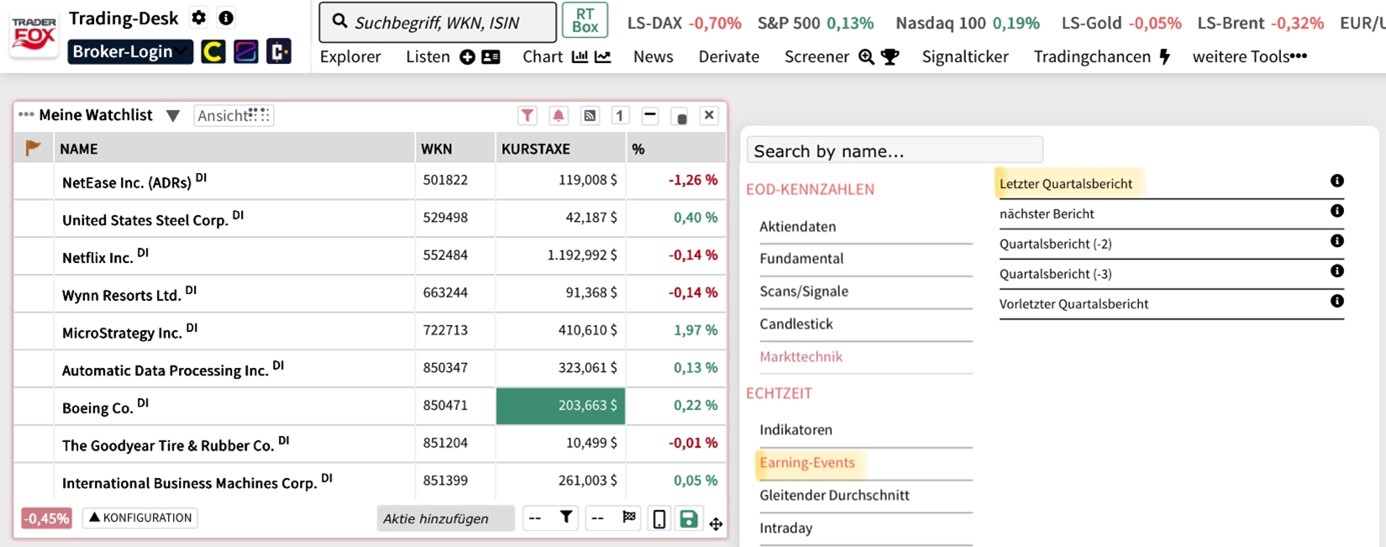This screenshot has height=547, width=1386.
Task: Click the card icon next to Listen
Action: [490, 57]
